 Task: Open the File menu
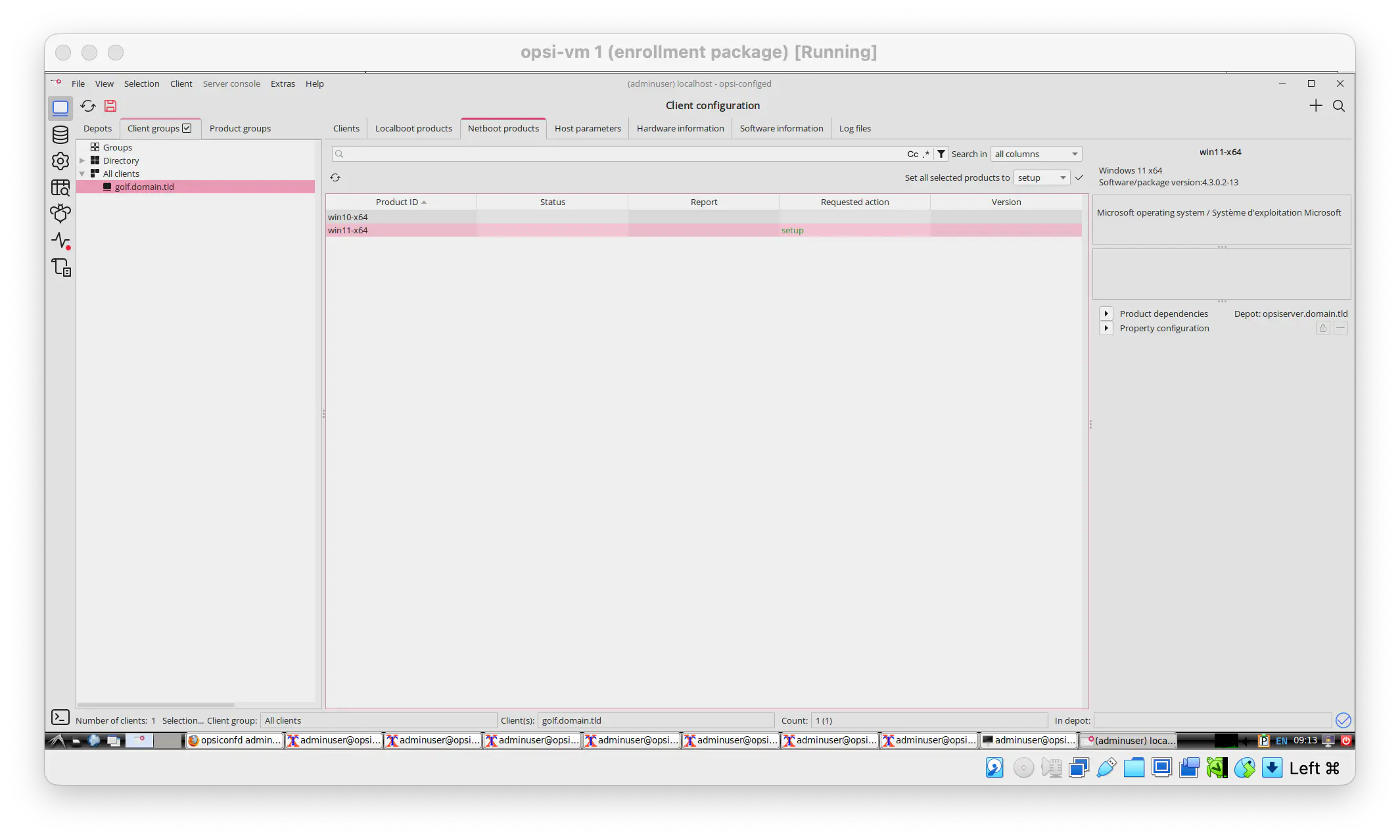pos(78,83)
